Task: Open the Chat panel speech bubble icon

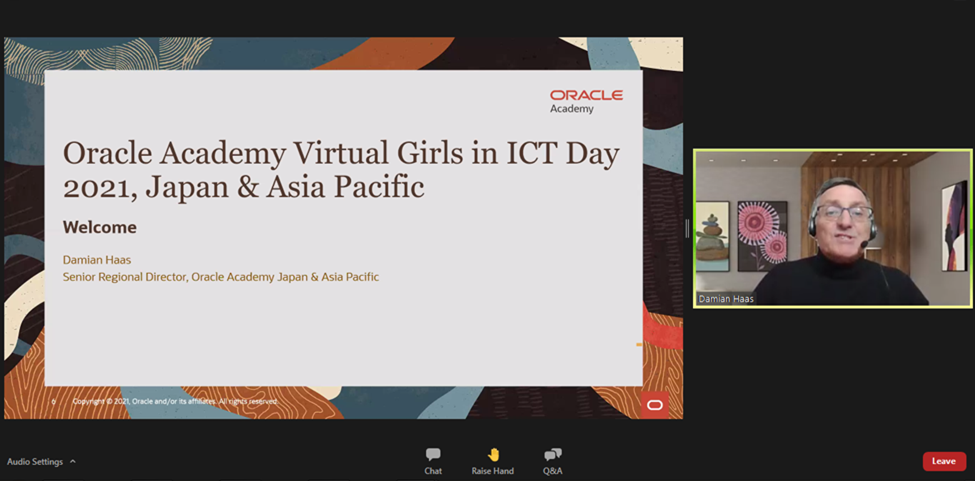Action: pos(433,454)
